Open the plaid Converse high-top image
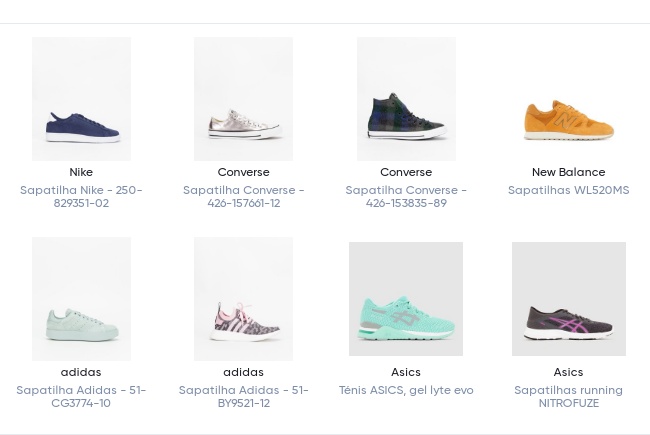 pos(406,99)
